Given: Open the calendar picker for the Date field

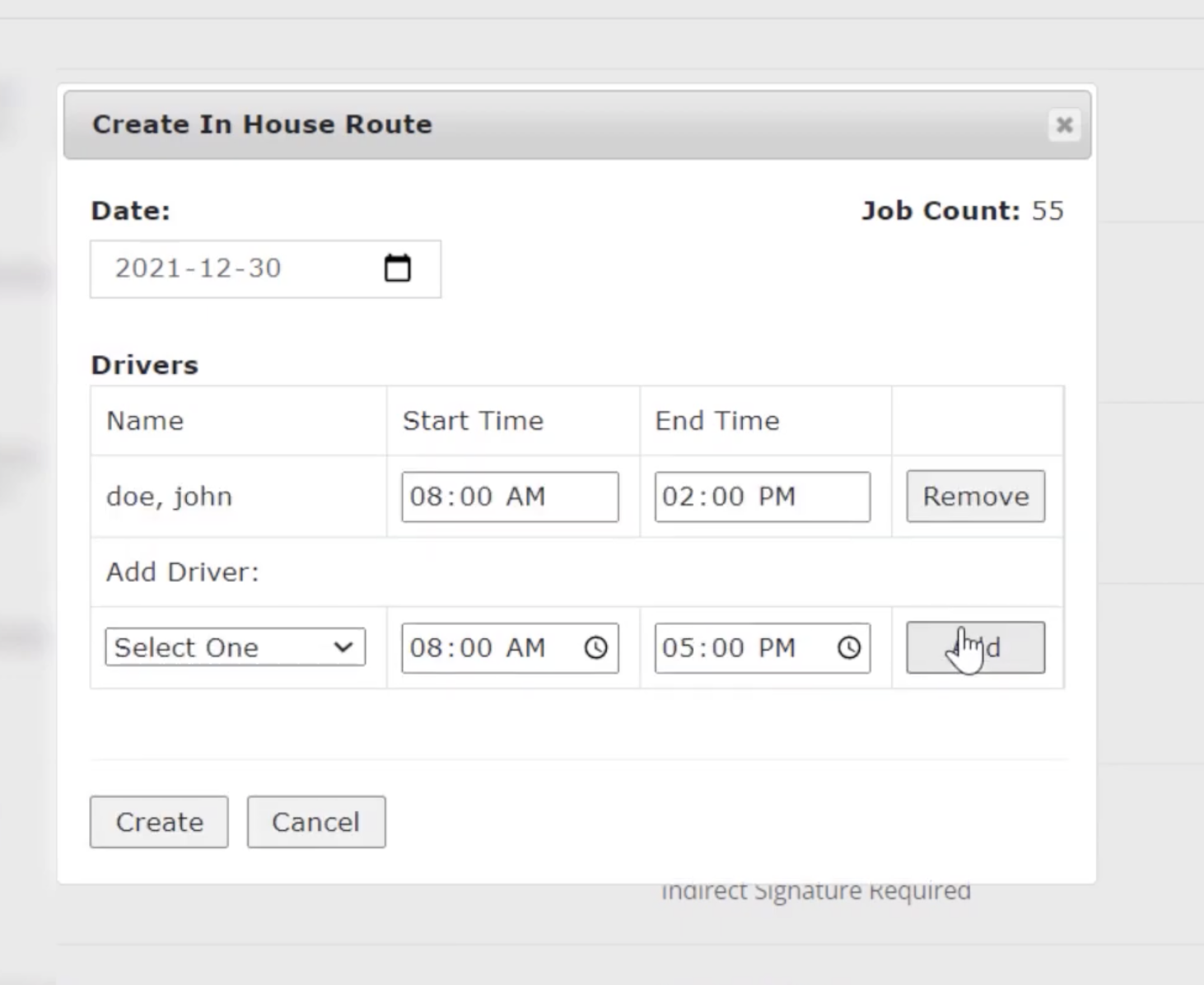Looking at the screenshot, I should click(x=398, y=267).
